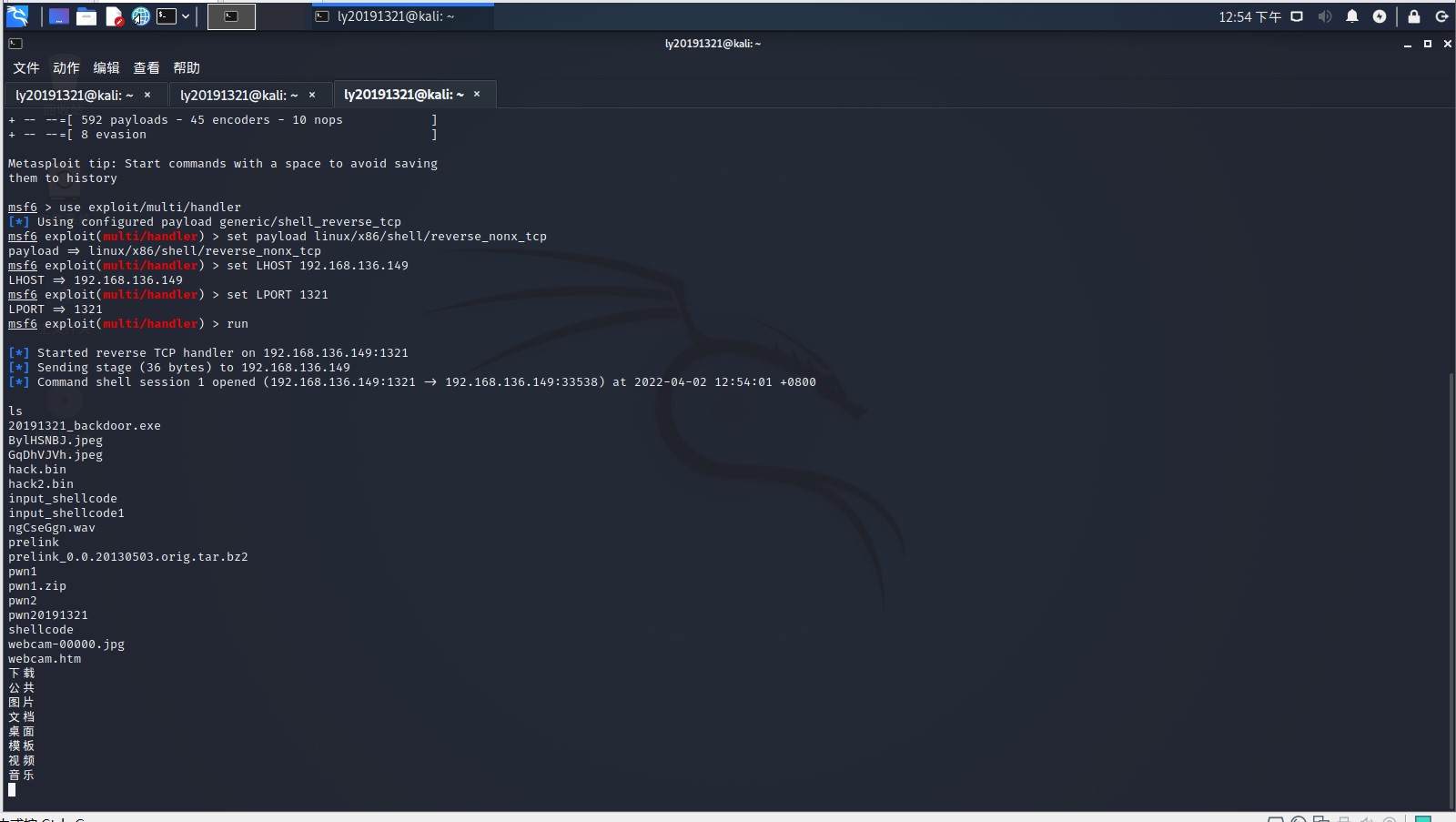
Task: Click pwn1.zip in the listing
Action: click(37, 586)
